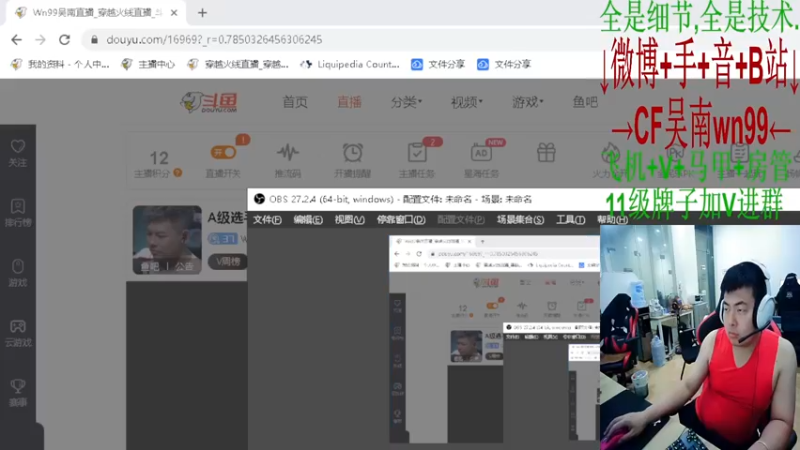Click 鱼吧 under streamer avatar
This screenshot has width=800, height=450.
[149, 266]
